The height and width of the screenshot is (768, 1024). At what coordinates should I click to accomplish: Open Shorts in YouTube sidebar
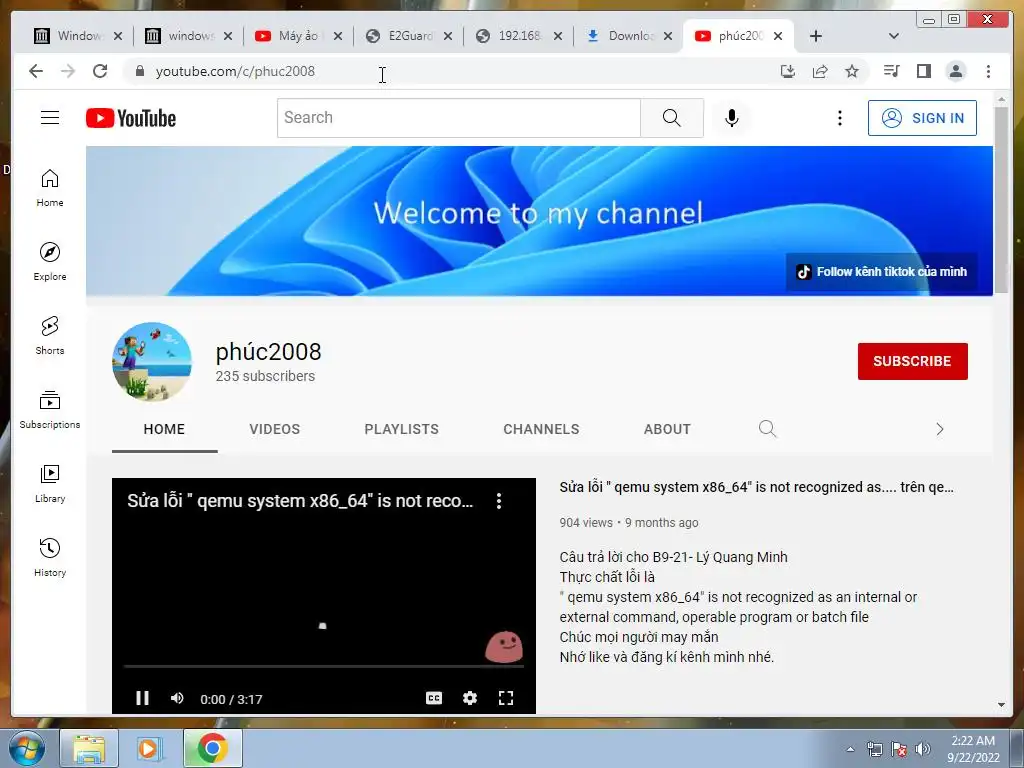[50, 336]
